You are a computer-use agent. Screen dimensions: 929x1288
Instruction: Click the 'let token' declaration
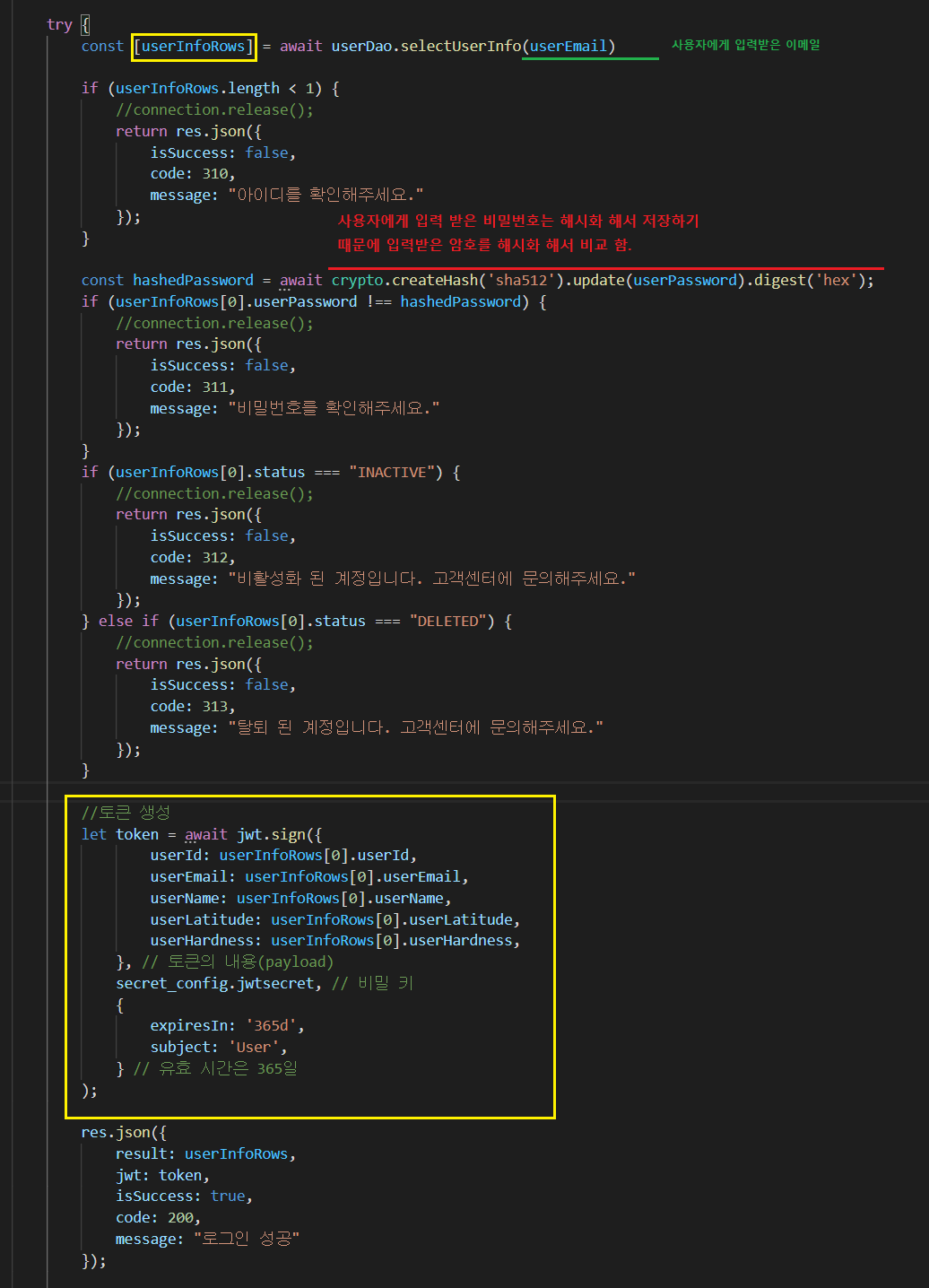[119, 834]
